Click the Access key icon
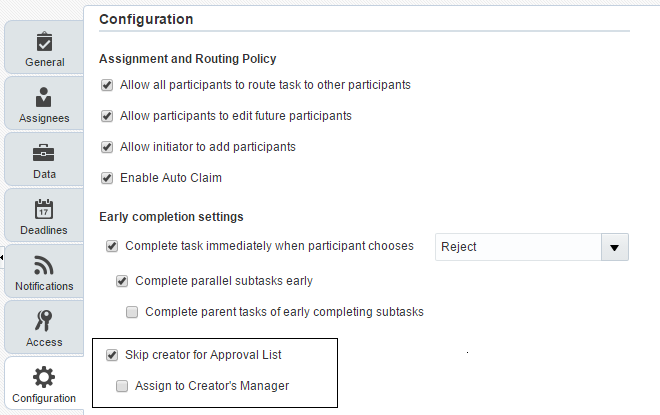Image resolution: width=660 pixels, height=415 pixels. pos(44,321)
